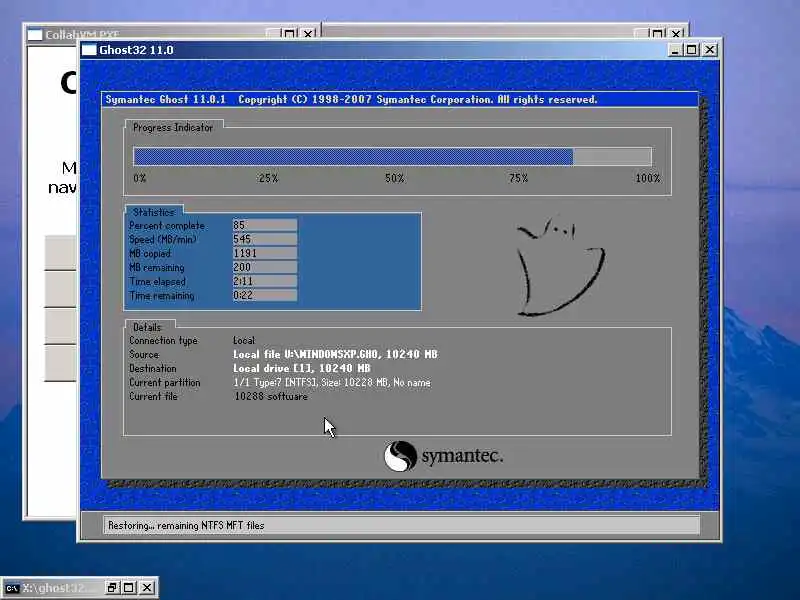Screen dimensions: 800x600
Task: Click the Ghost mascot drawing
Action: coord(561,267)
